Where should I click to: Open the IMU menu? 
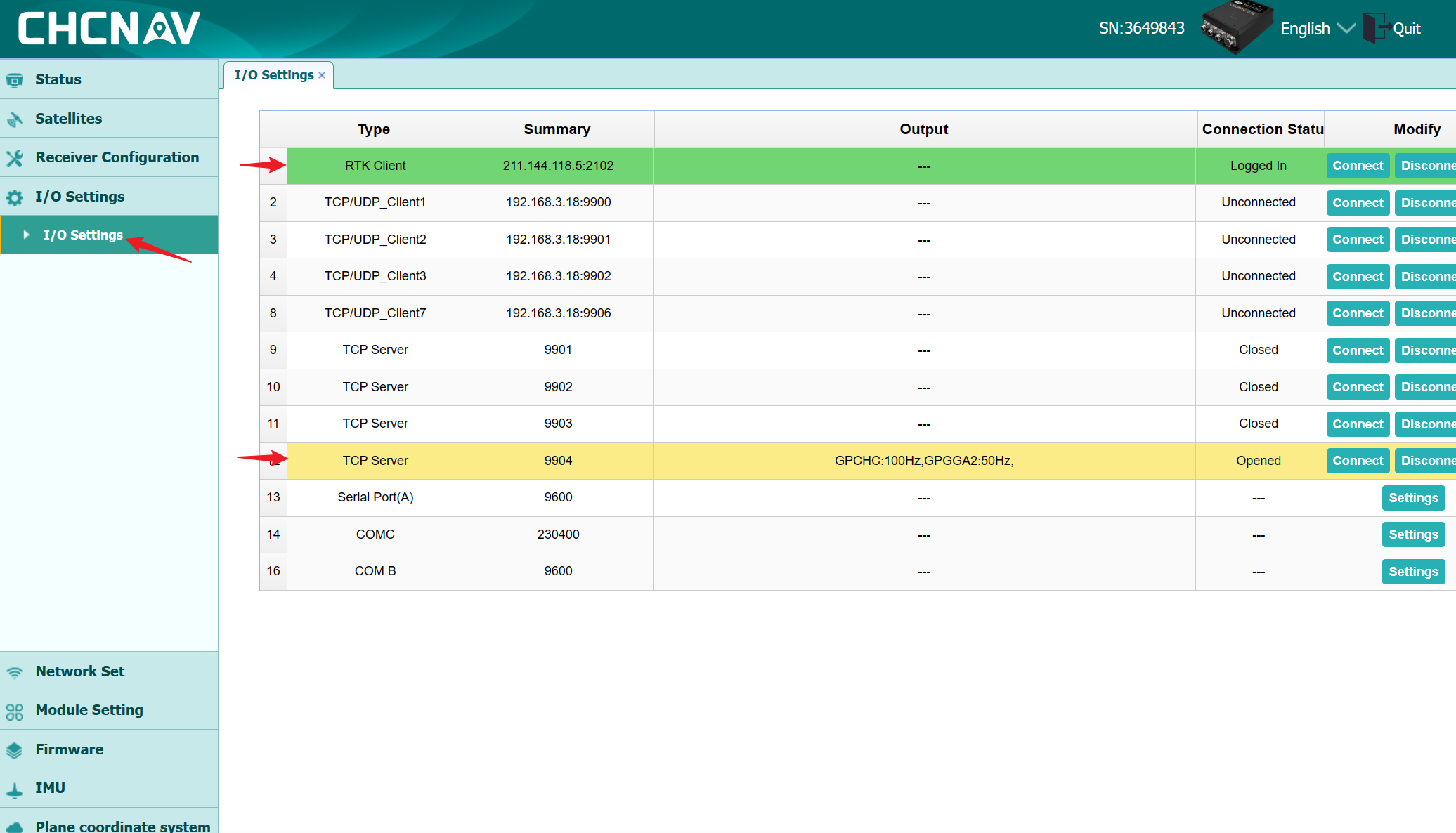pos(109,788)
